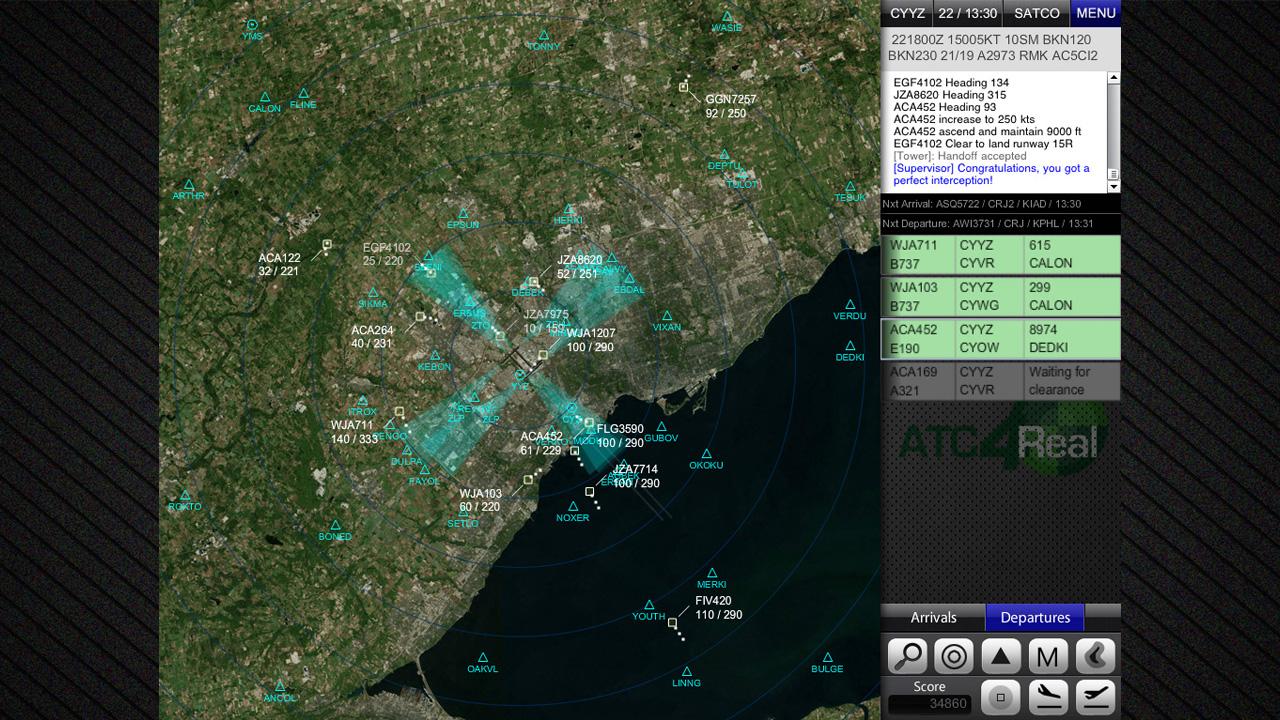The width and height of the screenshot is (1280, 720).
Task: Click the landing airplane icon
Action: [1048, 697]
